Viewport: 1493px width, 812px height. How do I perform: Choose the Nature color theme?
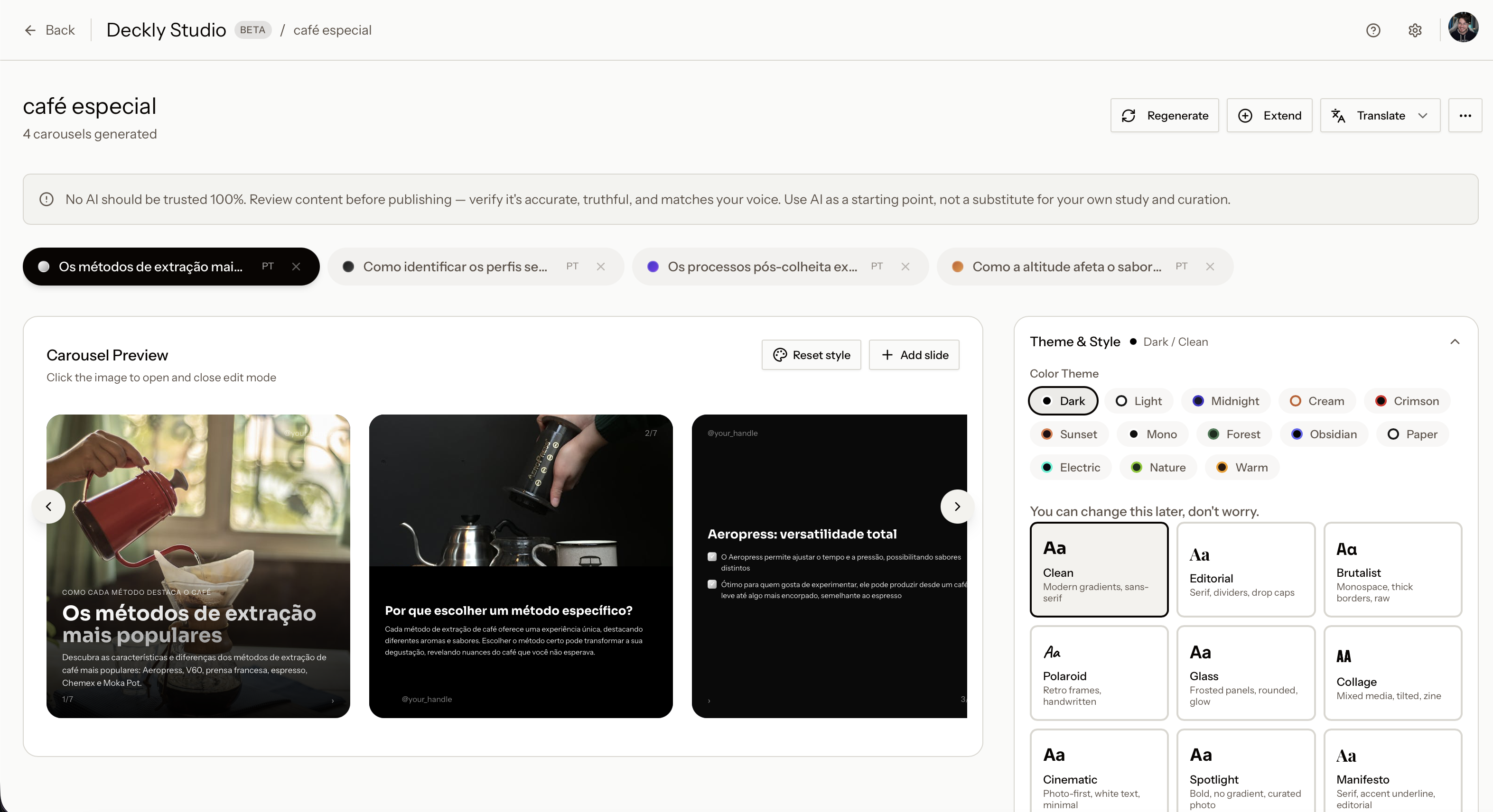[x=1158, y=467]
